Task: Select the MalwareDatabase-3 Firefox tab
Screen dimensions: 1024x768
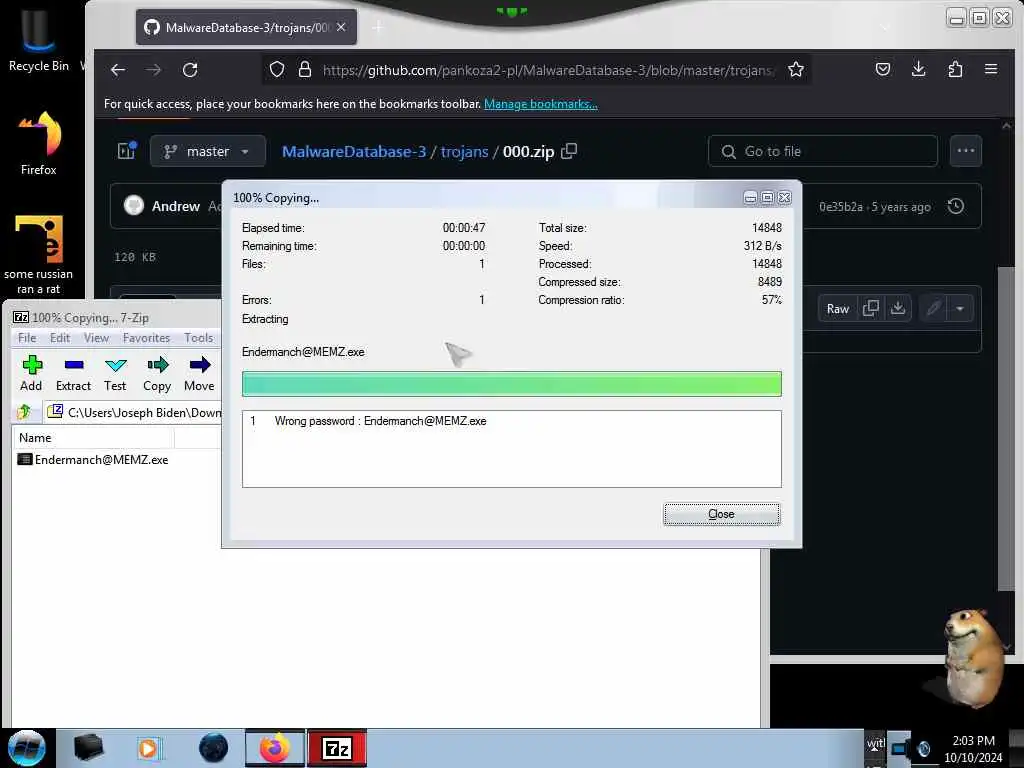Action: 246,27
